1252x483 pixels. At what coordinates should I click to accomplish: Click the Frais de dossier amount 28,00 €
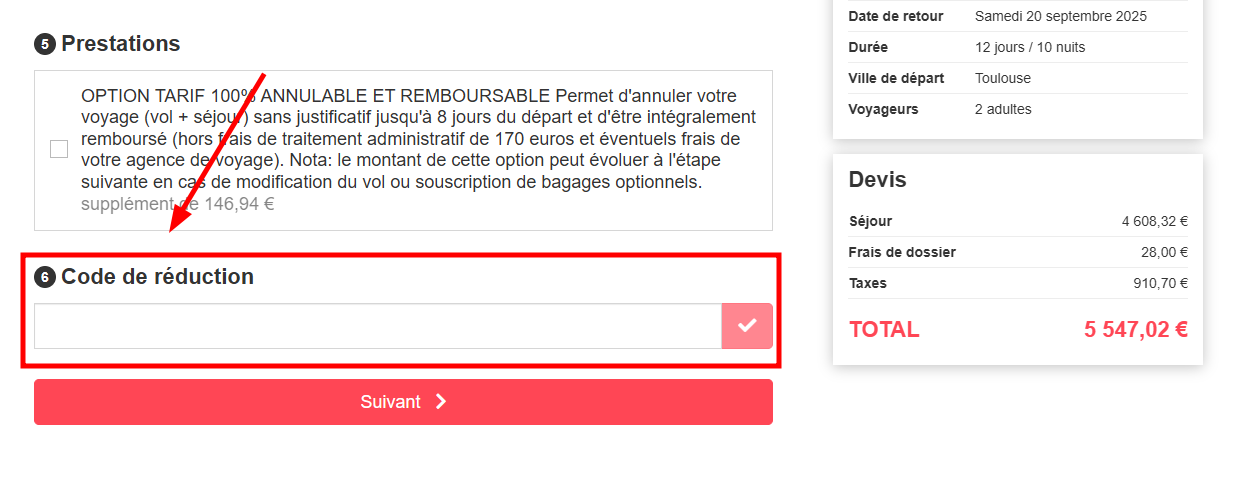coord(1162,253)
